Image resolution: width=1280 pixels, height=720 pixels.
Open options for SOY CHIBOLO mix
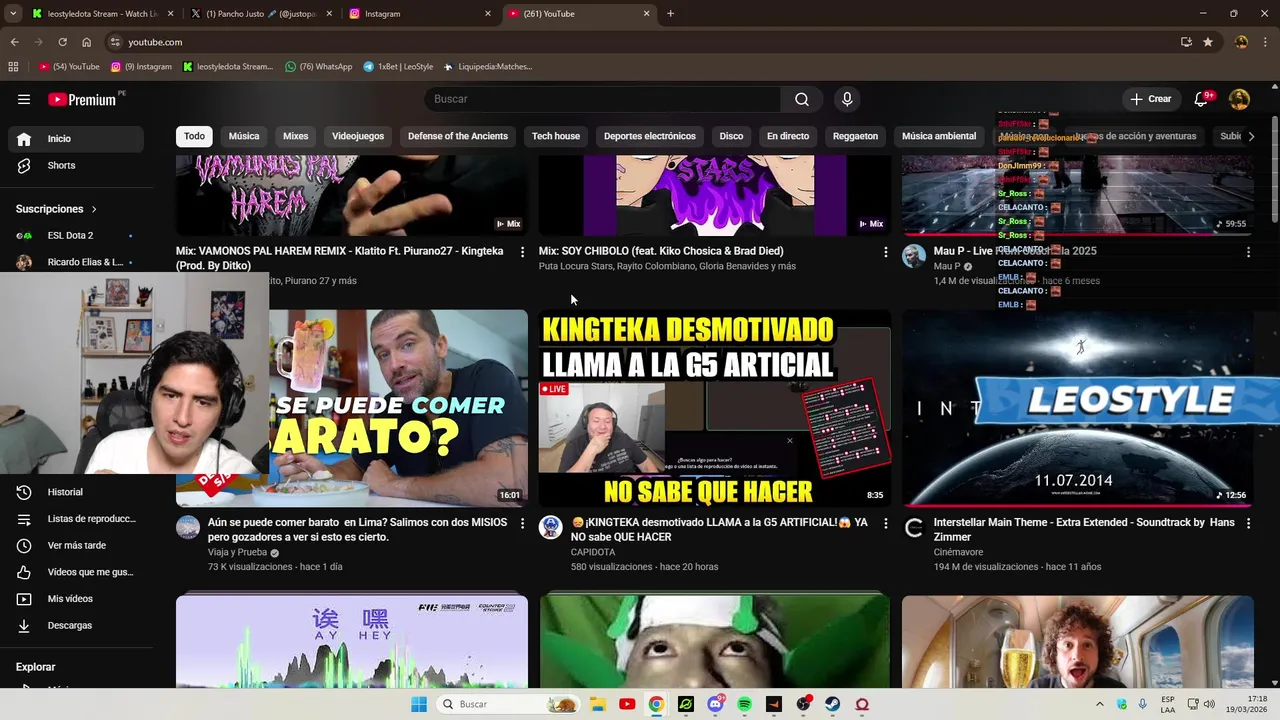pyautogui.click(x=885, y=252)
